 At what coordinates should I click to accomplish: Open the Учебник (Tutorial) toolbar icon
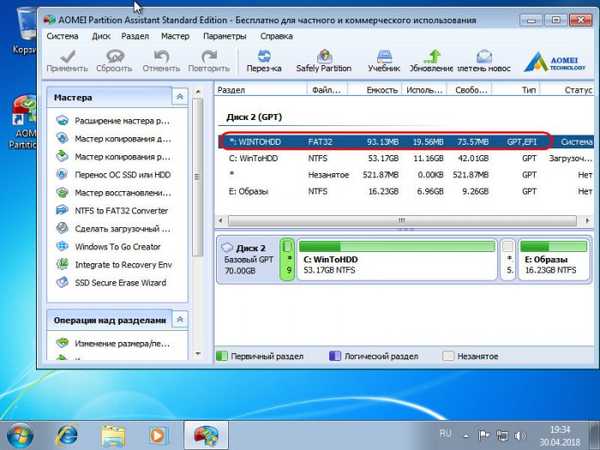[x=383, y=61]
